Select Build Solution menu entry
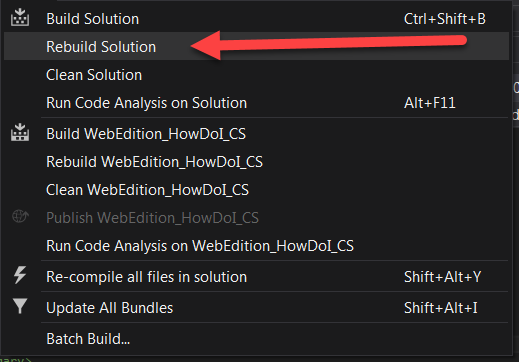 [256, 19]
